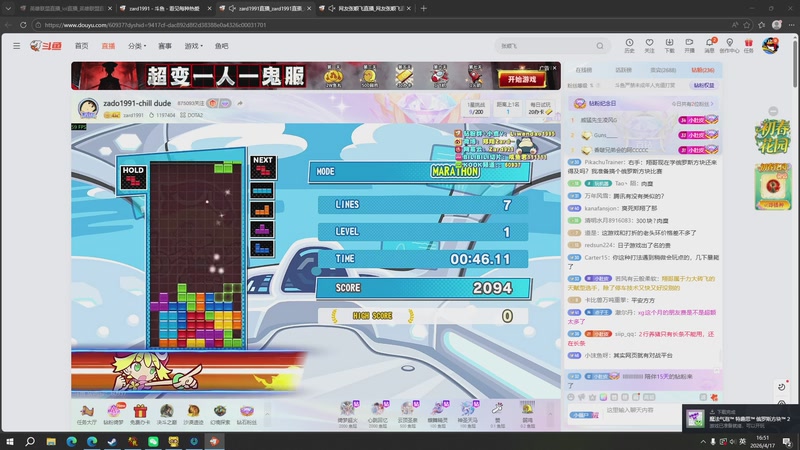Screen dimensions: 800x450
Task: Open the 开播 start-streaming icon
Action: click(x=689, y=46)
